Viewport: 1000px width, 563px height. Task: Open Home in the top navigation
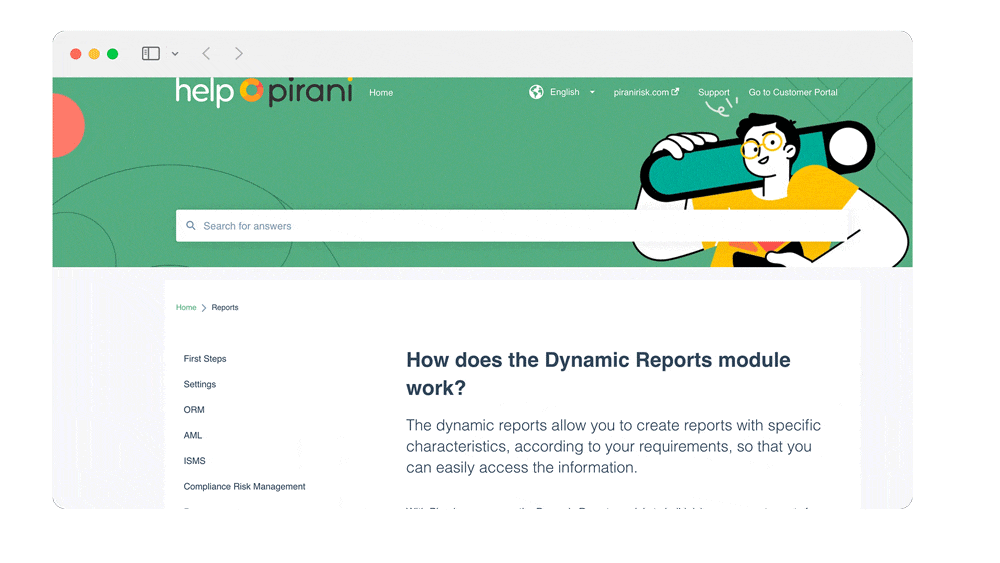381,93
